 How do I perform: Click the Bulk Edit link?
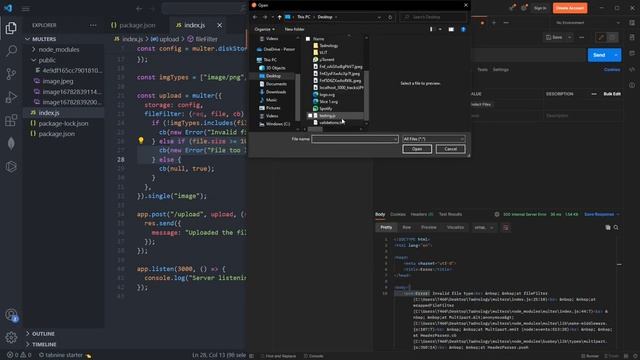click(x=612, y=94)
